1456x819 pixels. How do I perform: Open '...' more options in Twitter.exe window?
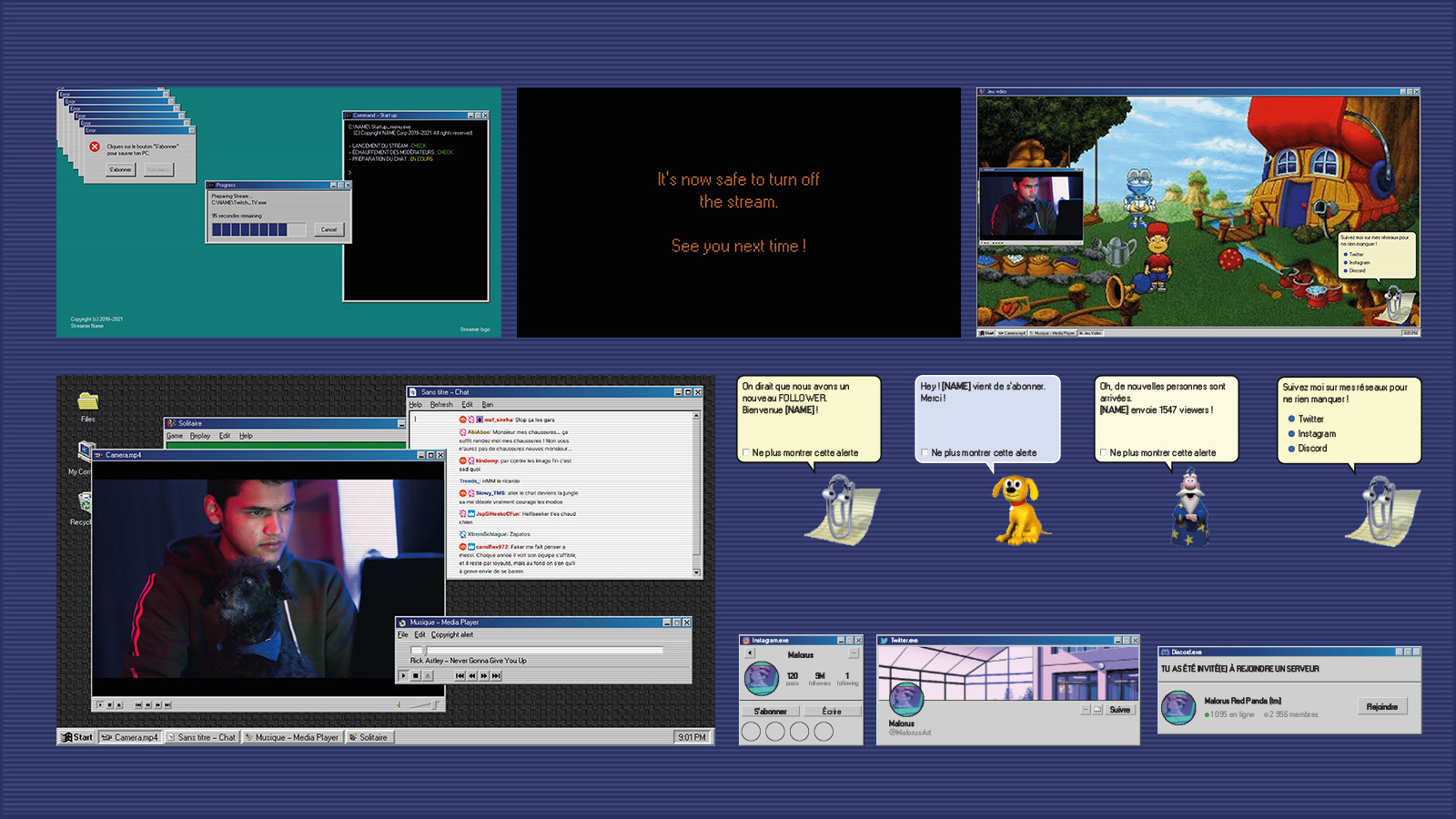(x=1086, y=710)
